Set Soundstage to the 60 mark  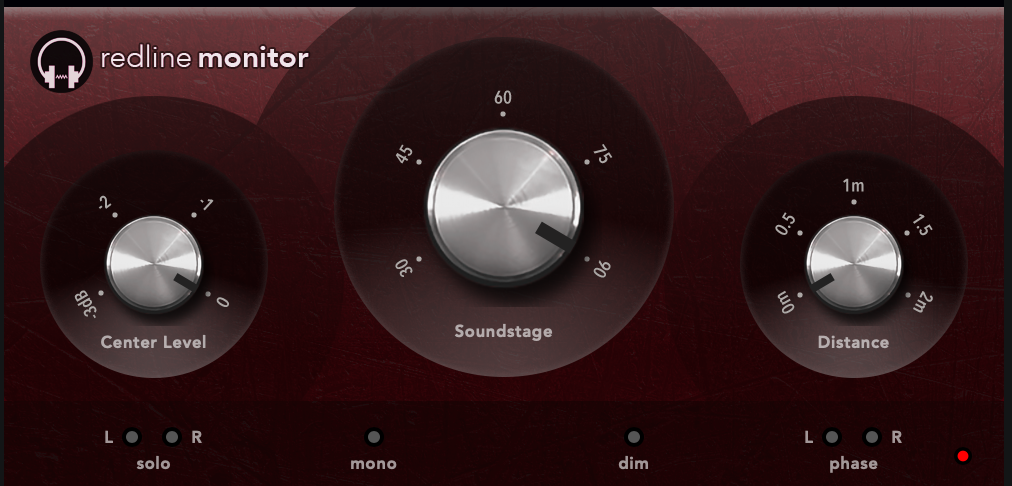tap(503, 98)
